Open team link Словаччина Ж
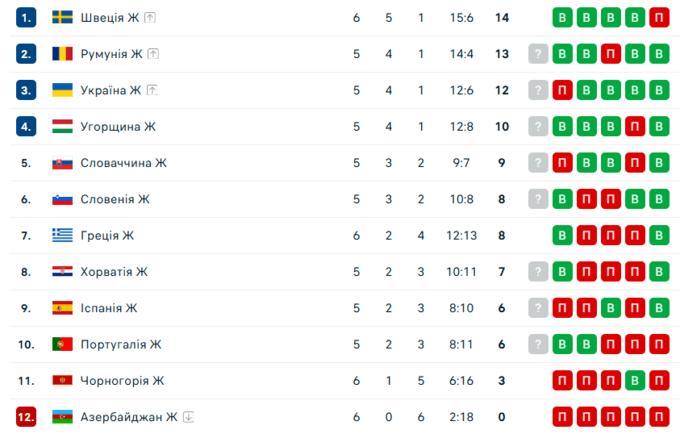Viewport: 680px width, 434px height. point(123,163)
